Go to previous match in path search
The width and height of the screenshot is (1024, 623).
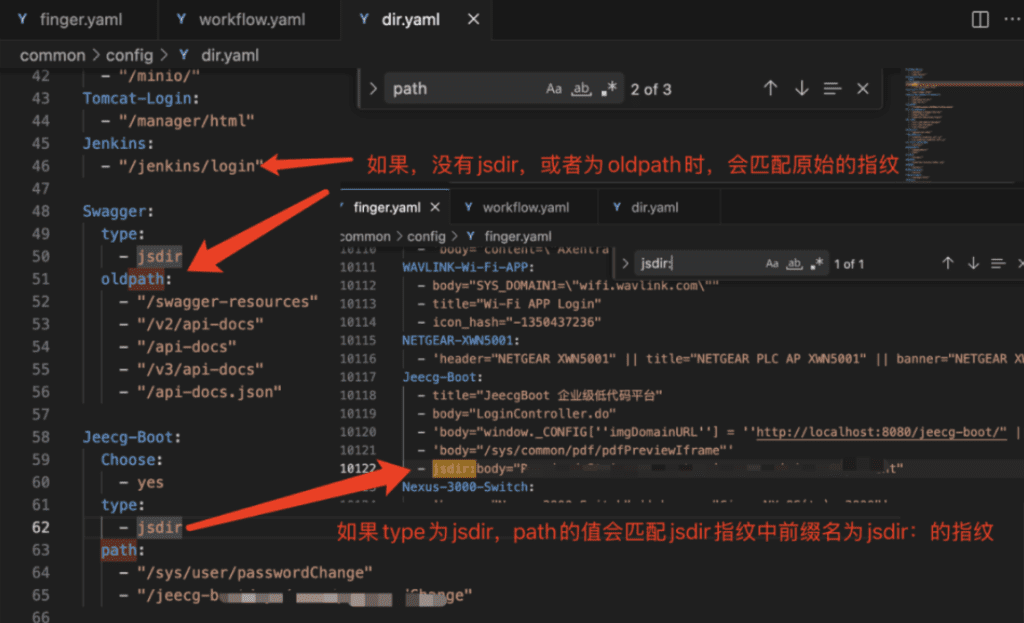(x=770, y=89)
